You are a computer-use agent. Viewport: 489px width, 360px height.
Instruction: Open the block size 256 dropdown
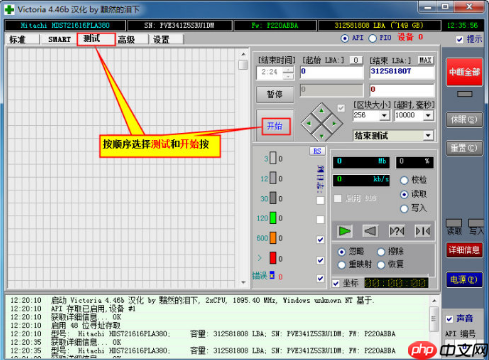384,115
